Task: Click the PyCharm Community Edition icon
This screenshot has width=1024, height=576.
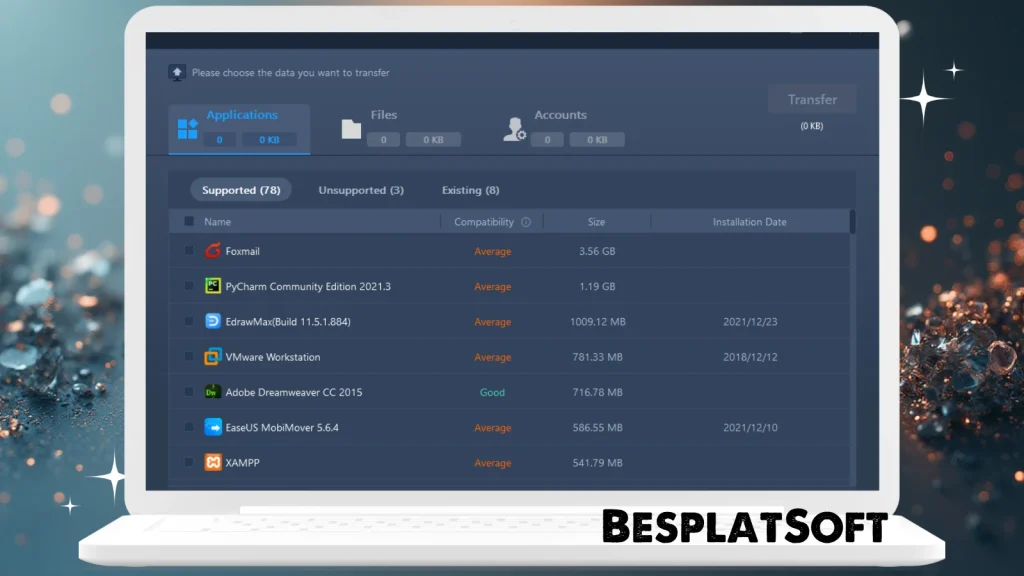Action: coord(212,286)
